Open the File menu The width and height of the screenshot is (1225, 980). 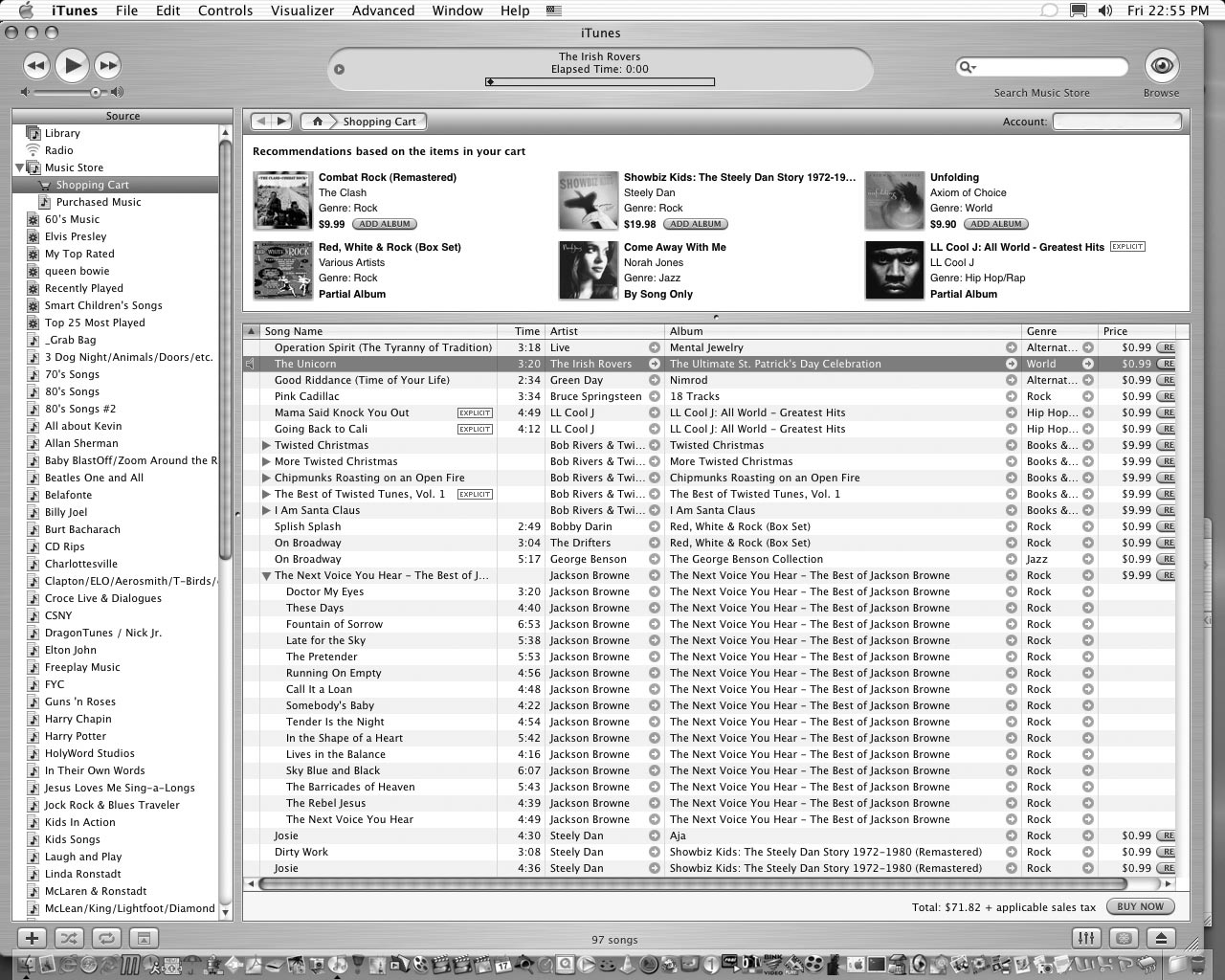pos(126,11)
